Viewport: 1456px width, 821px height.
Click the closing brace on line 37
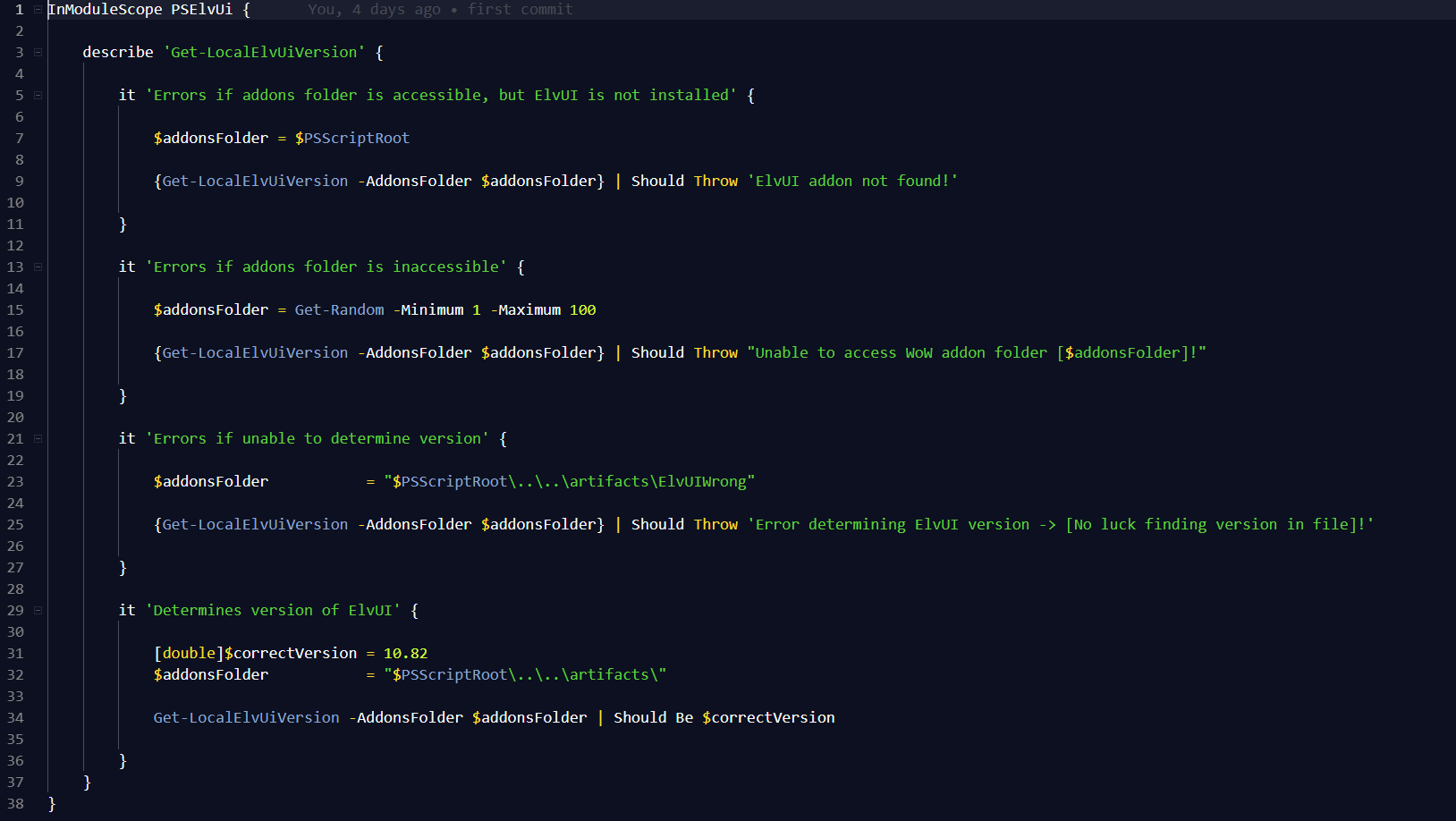pos(87,782)
